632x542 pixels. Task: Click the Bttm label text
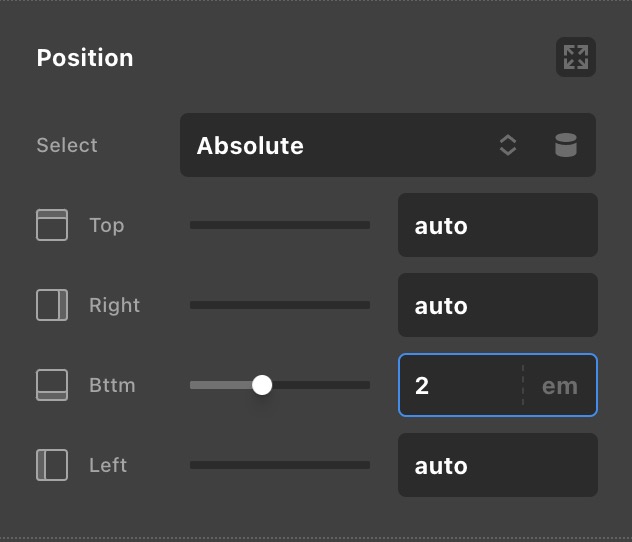(112, 385)
